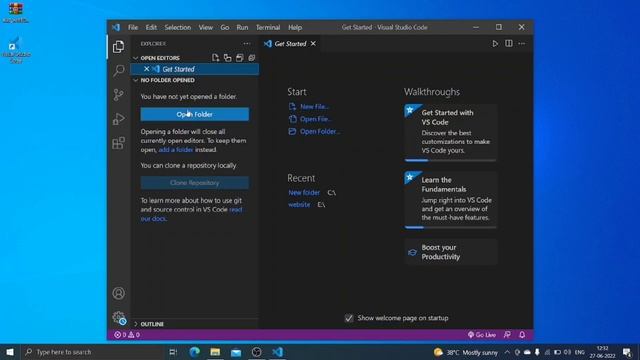Open editor title more actions menu
The height and width of the screenshot is (360, 640).
[522, 44]
